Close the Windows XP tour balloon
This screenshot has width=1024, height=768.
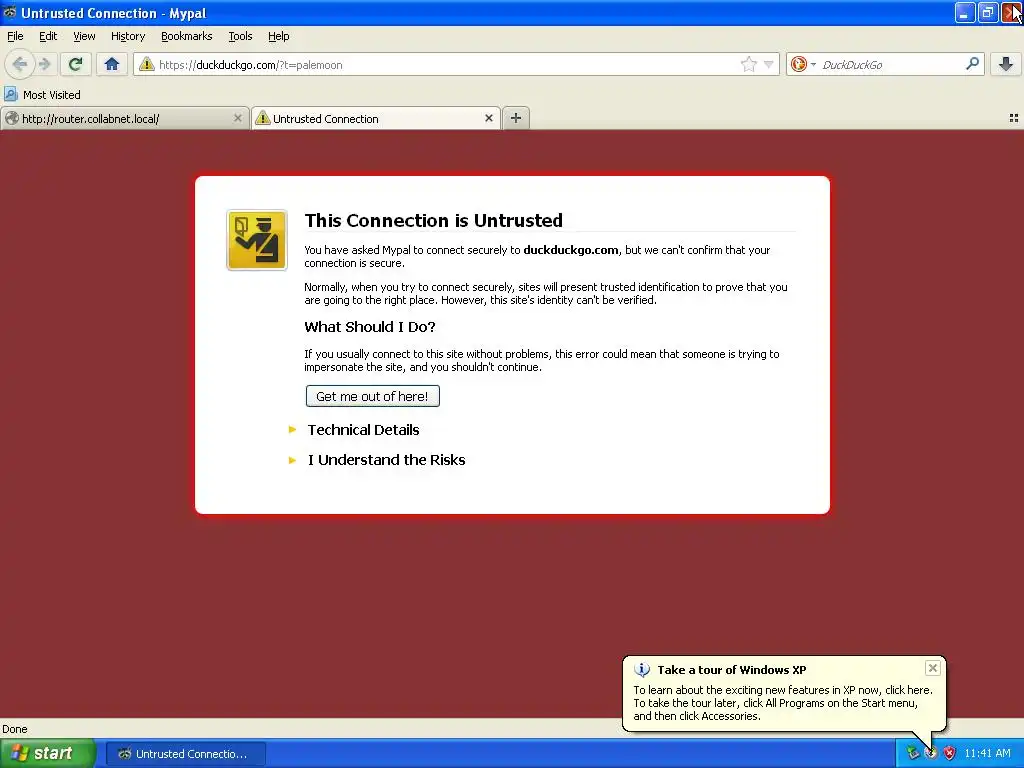coord(933,667)
